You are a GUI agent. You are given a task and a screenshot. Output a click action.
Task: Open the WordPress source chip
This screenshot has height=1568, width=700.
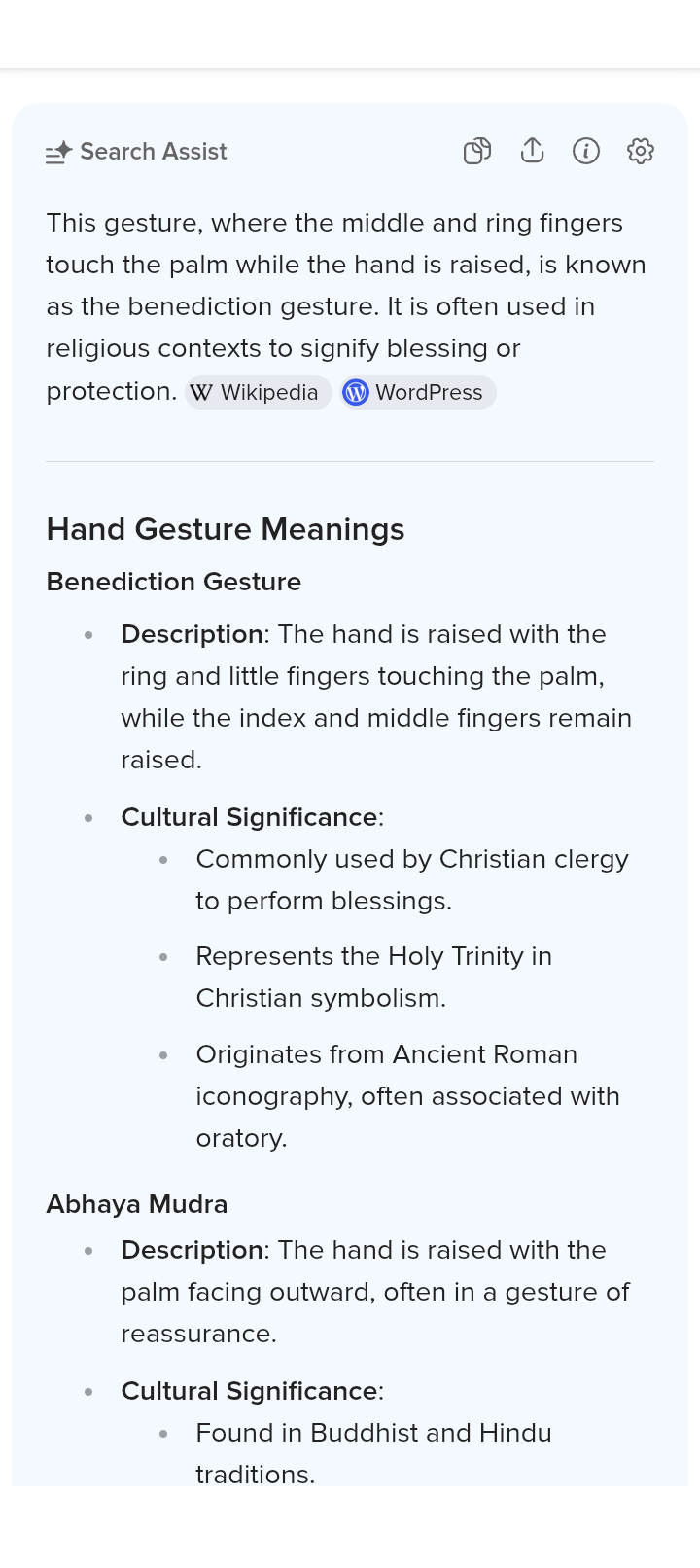429,392
